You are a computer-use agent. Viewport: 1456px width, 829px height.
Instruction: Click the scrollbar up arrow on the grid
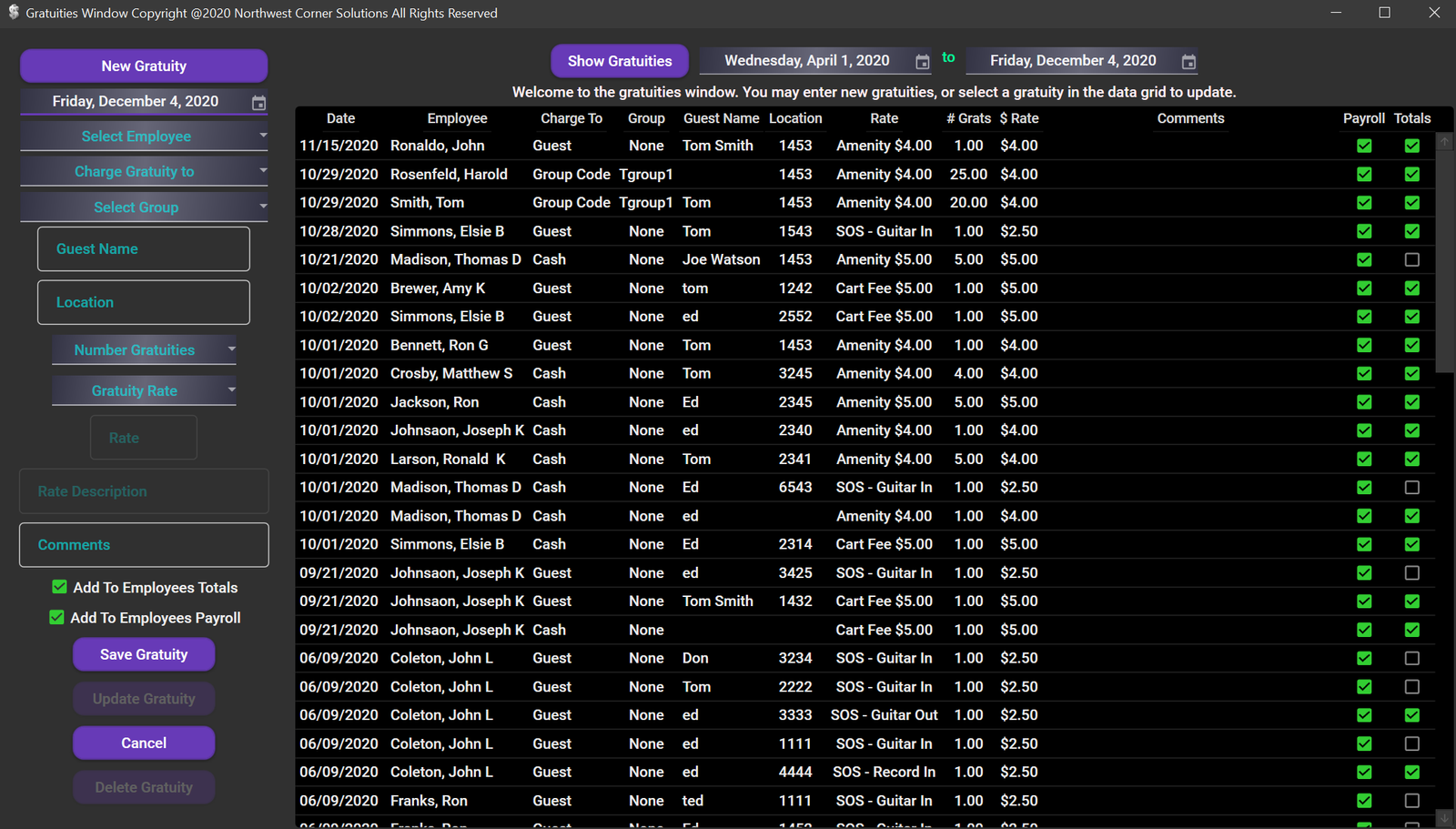tap(1444, 141)
